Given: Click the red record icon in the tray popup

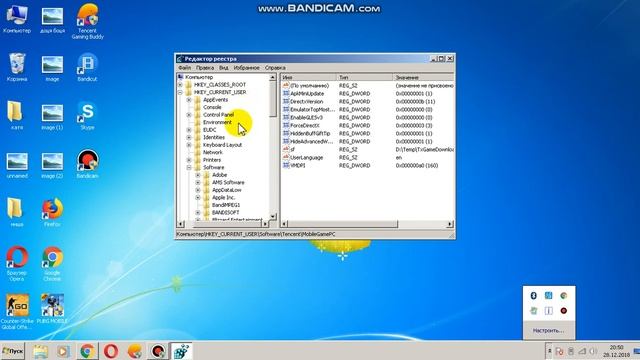Looking at the screenshot, I should point(564,311).
